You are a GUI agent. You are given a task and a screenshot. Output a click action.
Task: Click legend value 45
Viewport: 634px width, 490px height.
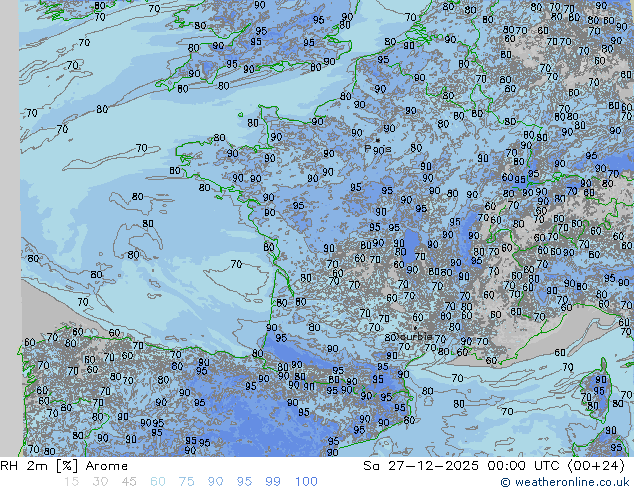pyautogui.click(x=129, y=482)
